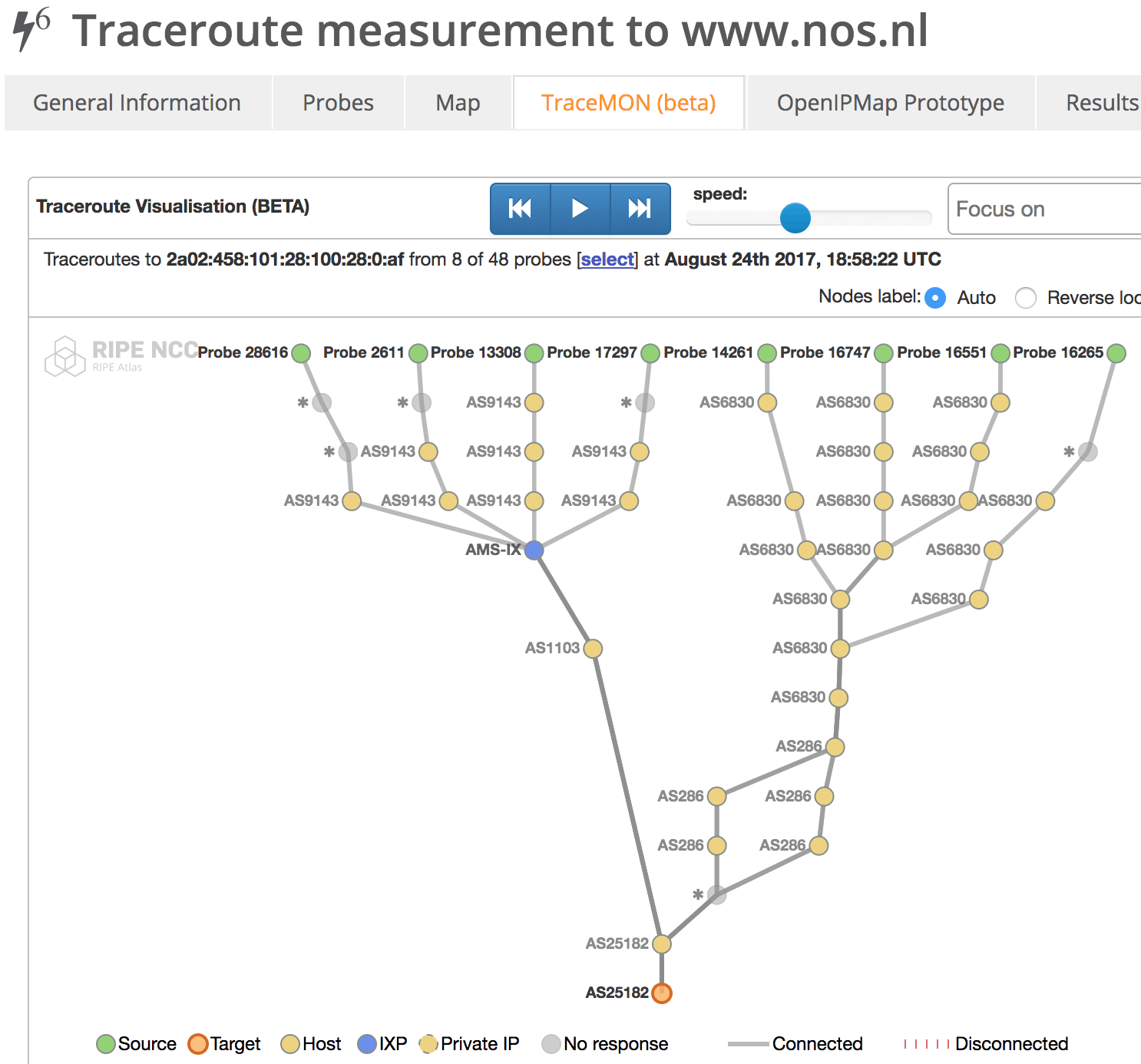Select the orange AS25182 target node
Screen dimensions: 1141x1064
point(662,993)
